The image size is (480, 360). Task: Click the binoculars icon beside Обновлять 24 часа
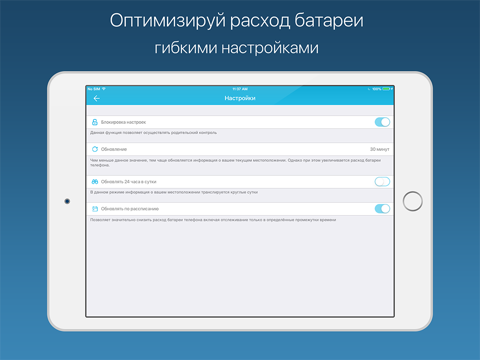click(x=95, y=182)
